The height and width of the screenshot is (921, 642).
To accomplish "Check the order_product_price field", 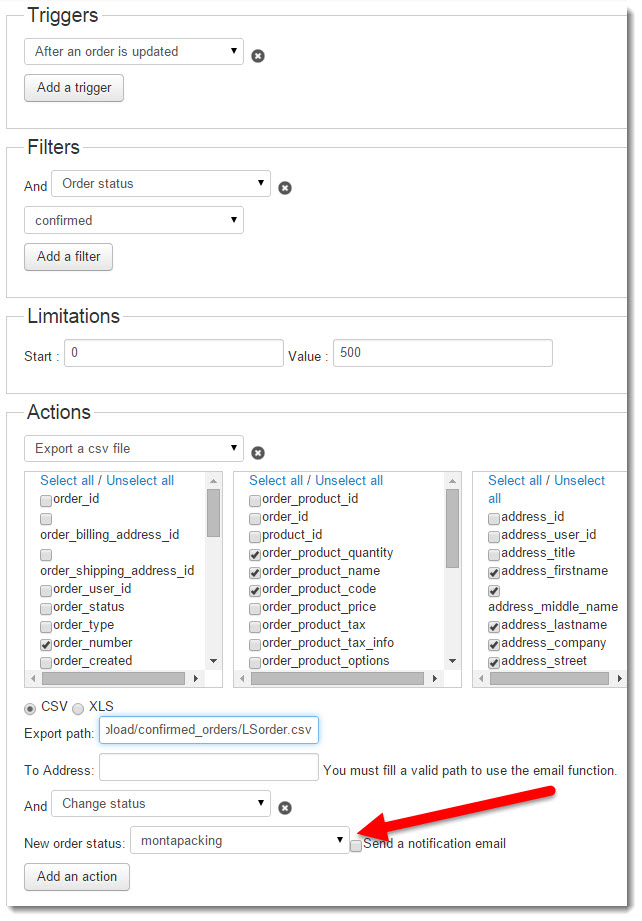I will pyautogui.click(x=255, y=608).
